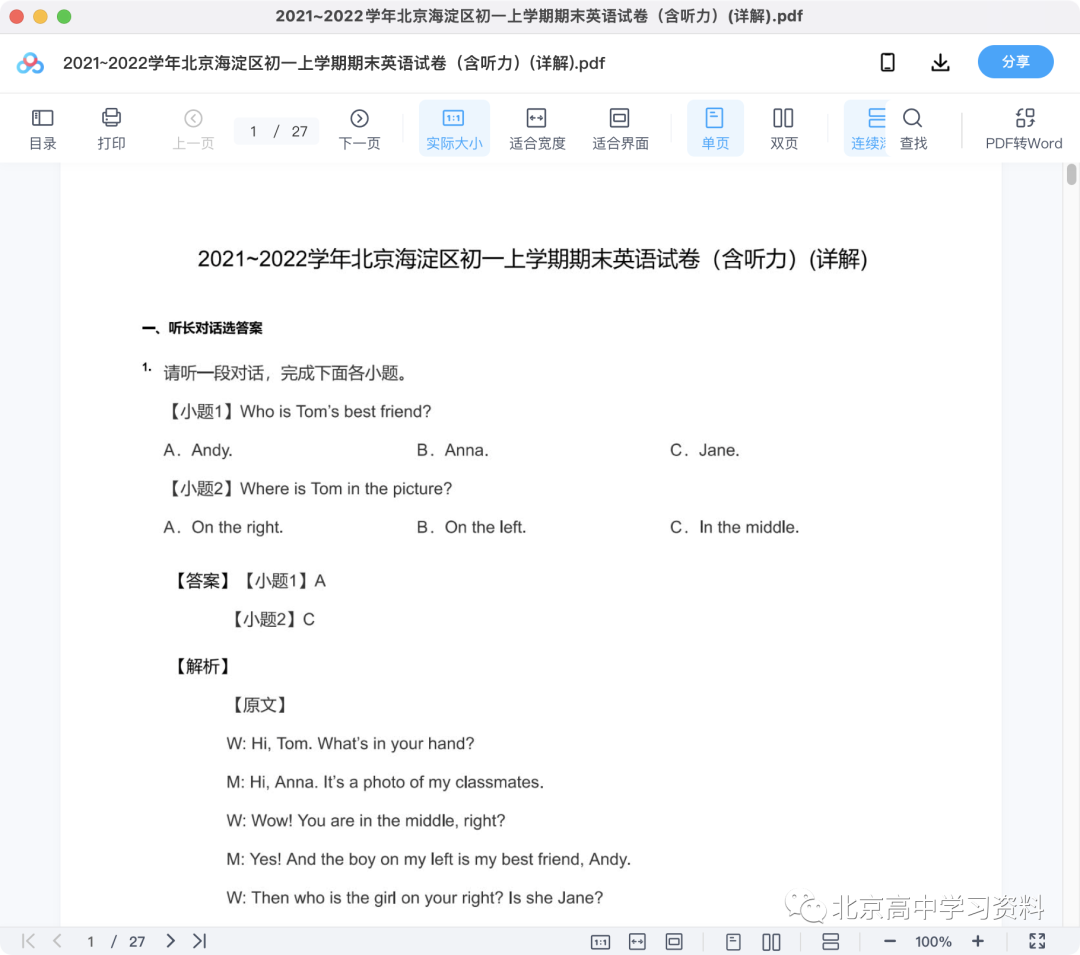Click bottom bar continuous scroll icon
The image size is (1080, 955).
[x=831, y=941]
